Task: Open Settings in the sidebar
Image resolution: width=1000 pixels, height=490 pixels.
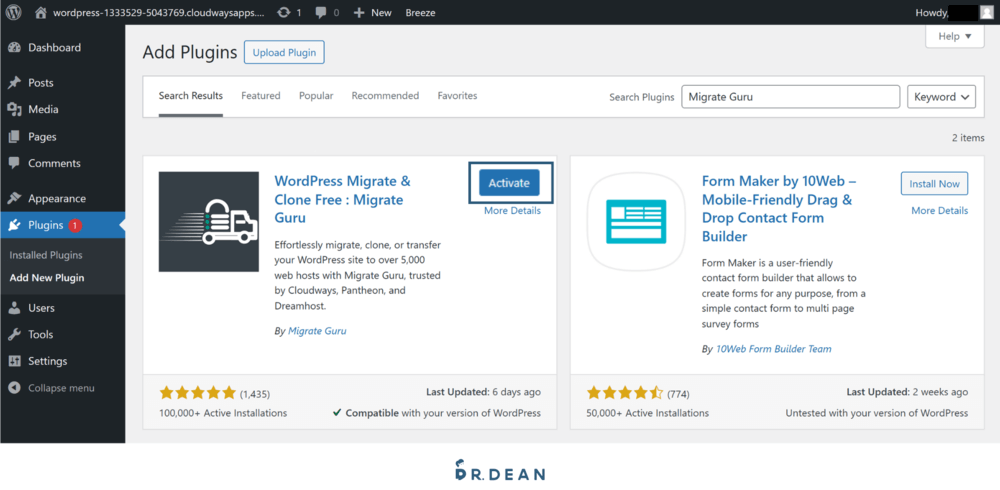Action: click(47, 361)
